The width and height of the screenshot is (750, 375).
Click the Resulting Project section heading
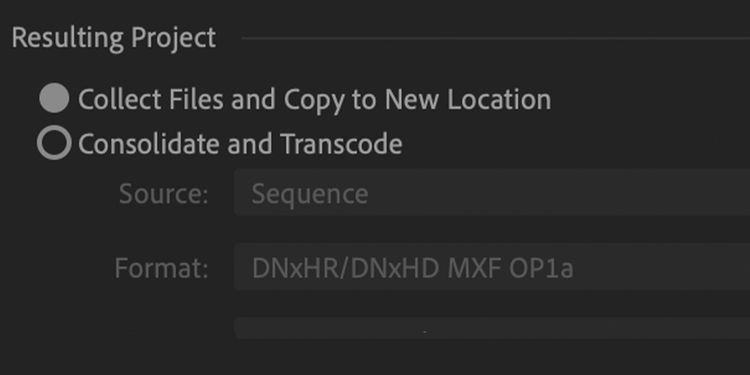coord(114,38)
